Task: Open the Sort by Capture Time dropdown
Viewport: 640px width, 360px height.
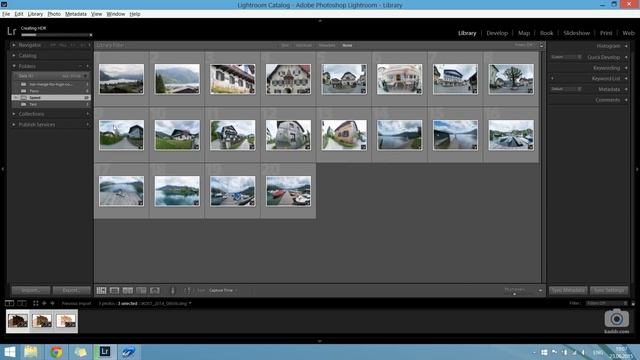Action: click(x=223, y=290)
